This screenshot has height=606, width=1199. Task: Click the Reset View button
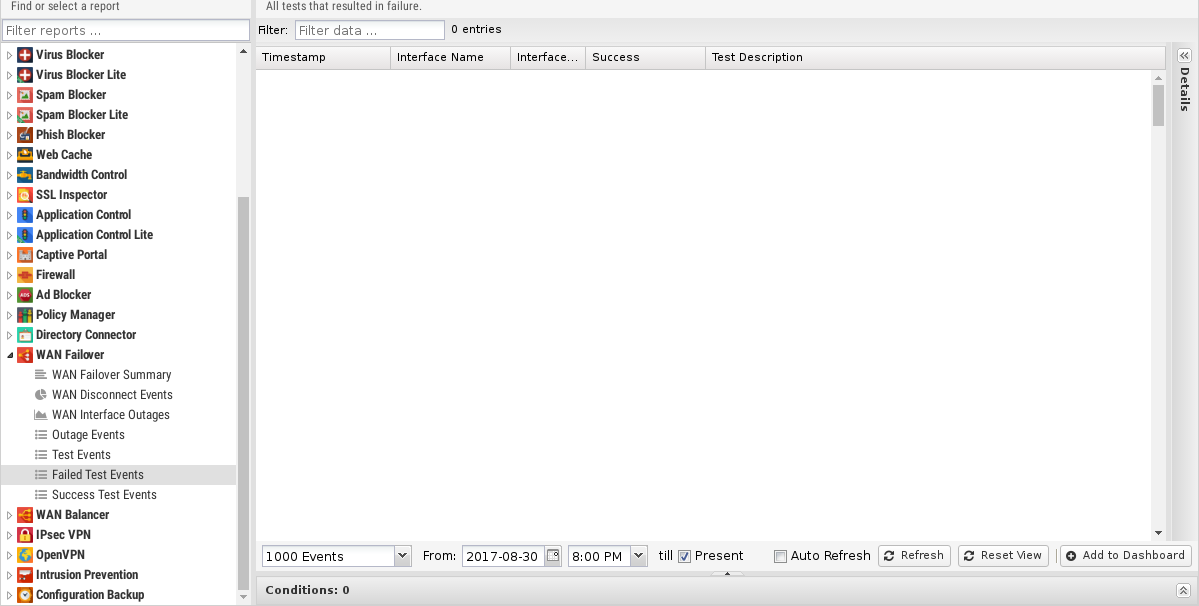(x=1004, y=556)
